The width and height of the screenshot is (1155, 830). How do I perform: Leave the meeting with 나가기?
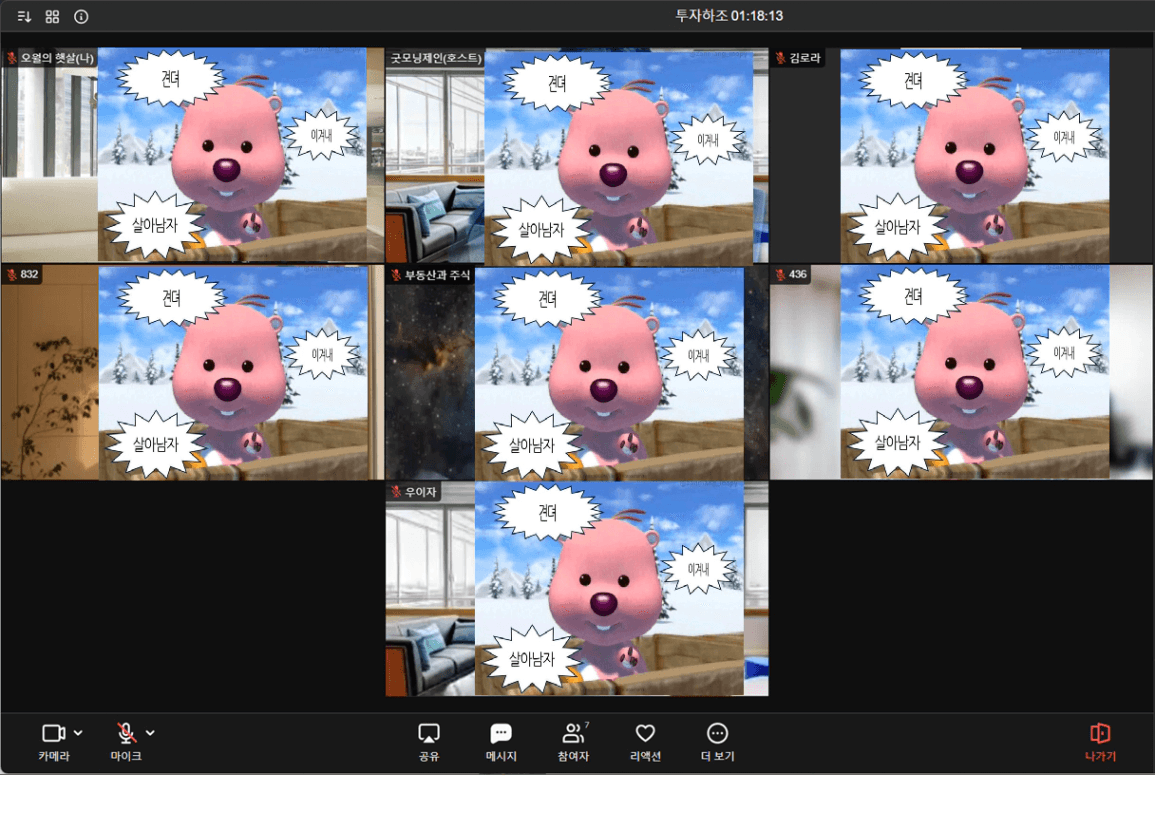coord(1100,741)
